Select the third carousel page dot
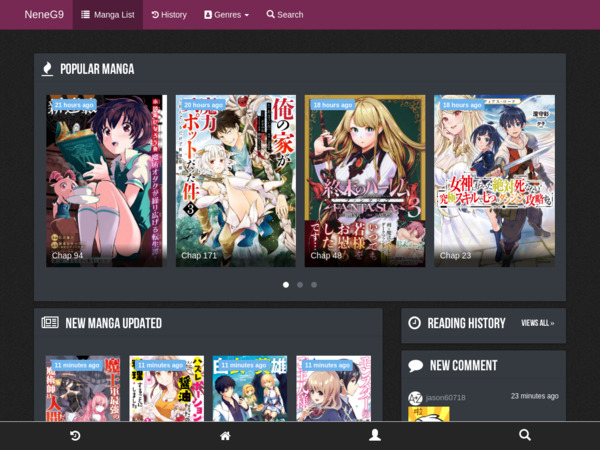 point(314,285)
